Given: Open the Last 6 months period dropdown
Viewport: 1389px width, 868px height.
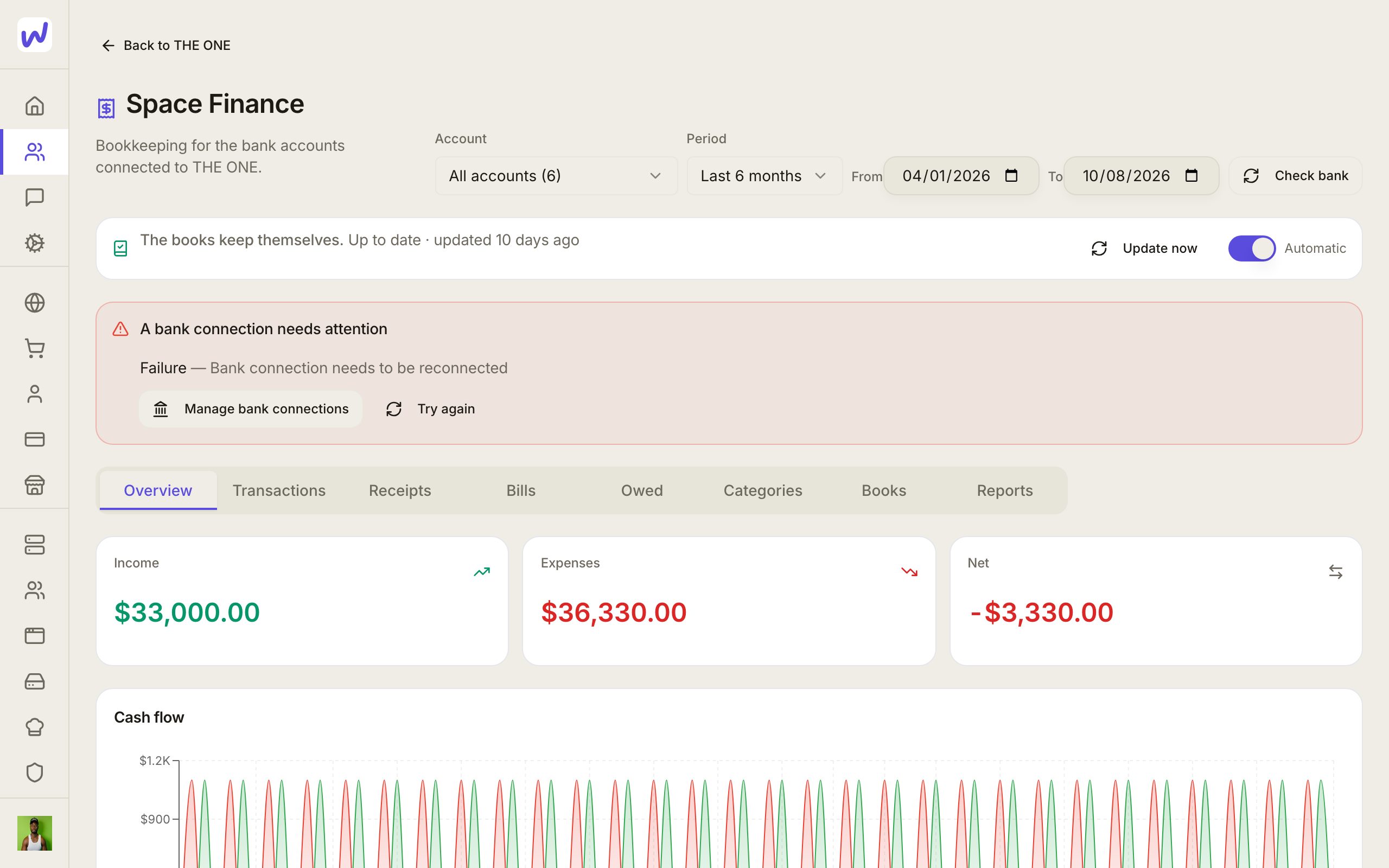Looking at the screenshot, I should click(764, 176).
